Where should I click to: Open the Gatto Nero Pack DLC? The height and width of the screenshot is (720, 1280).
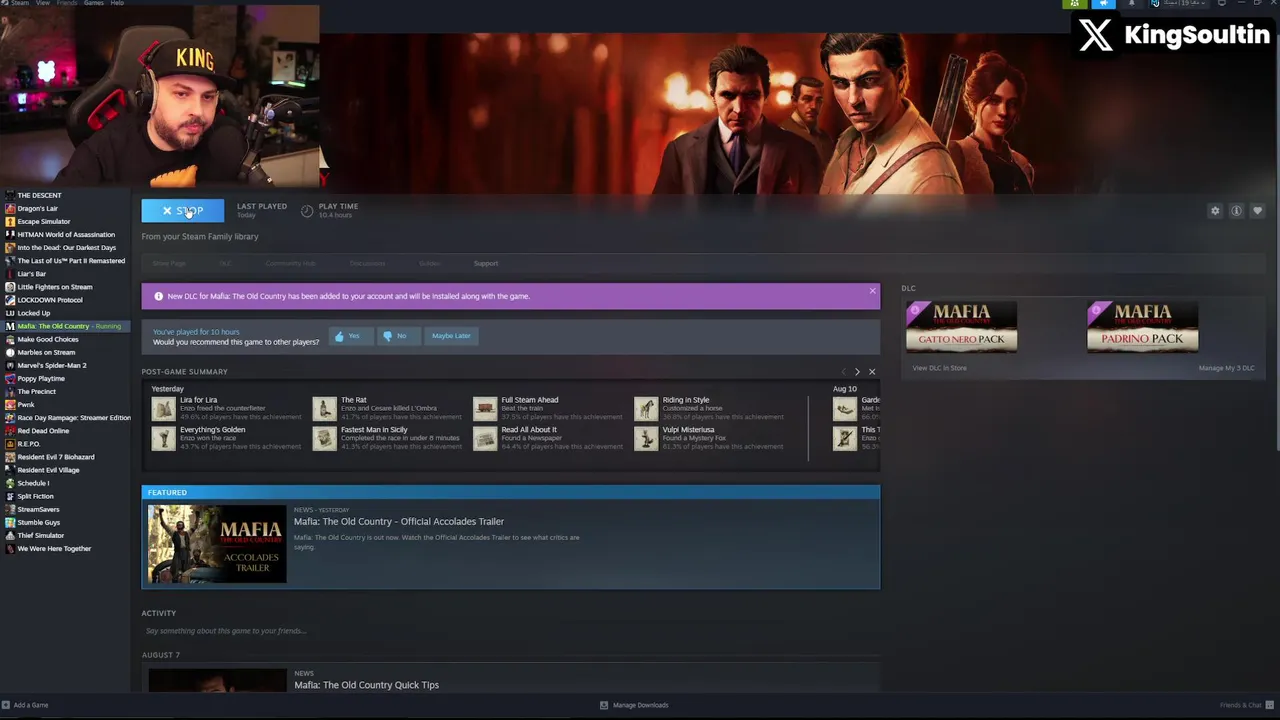[x=961, y=327]
